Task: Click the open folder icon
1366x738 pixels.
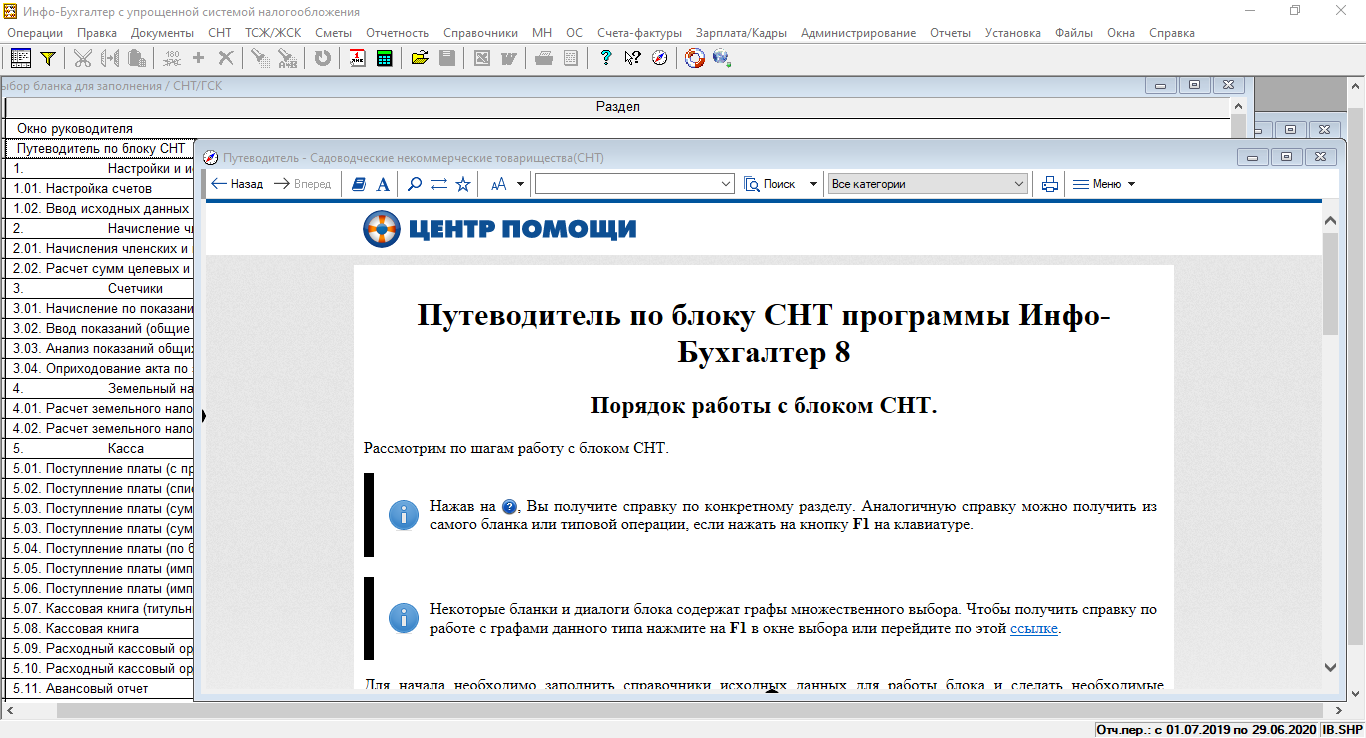Action: 419,58
